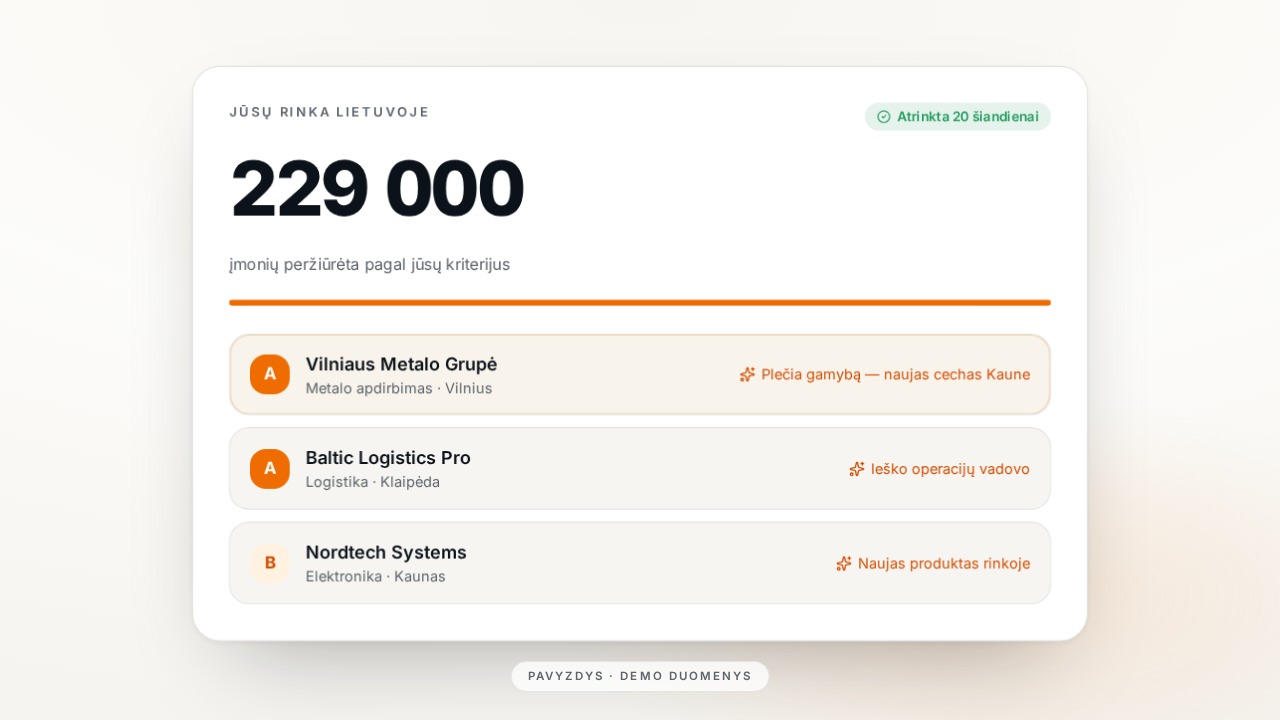1280x720 pixels.
Task: Click the orange A badge beside Baltic Logistics Pro
Action: tap(270, 469)
